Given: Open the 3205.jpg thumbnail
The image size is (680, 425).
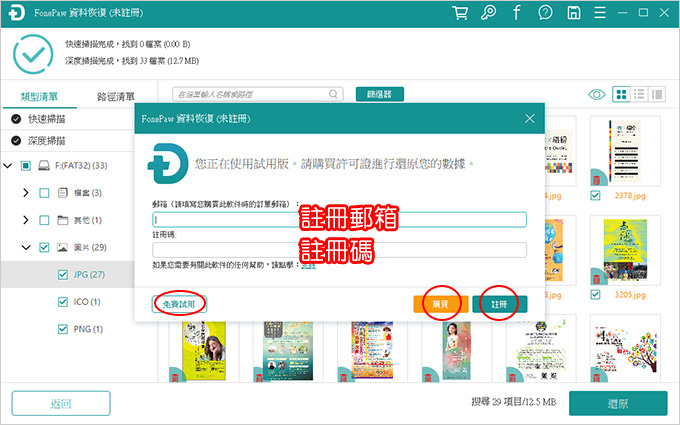Looking at the screenshot, I should click(625, 250).
